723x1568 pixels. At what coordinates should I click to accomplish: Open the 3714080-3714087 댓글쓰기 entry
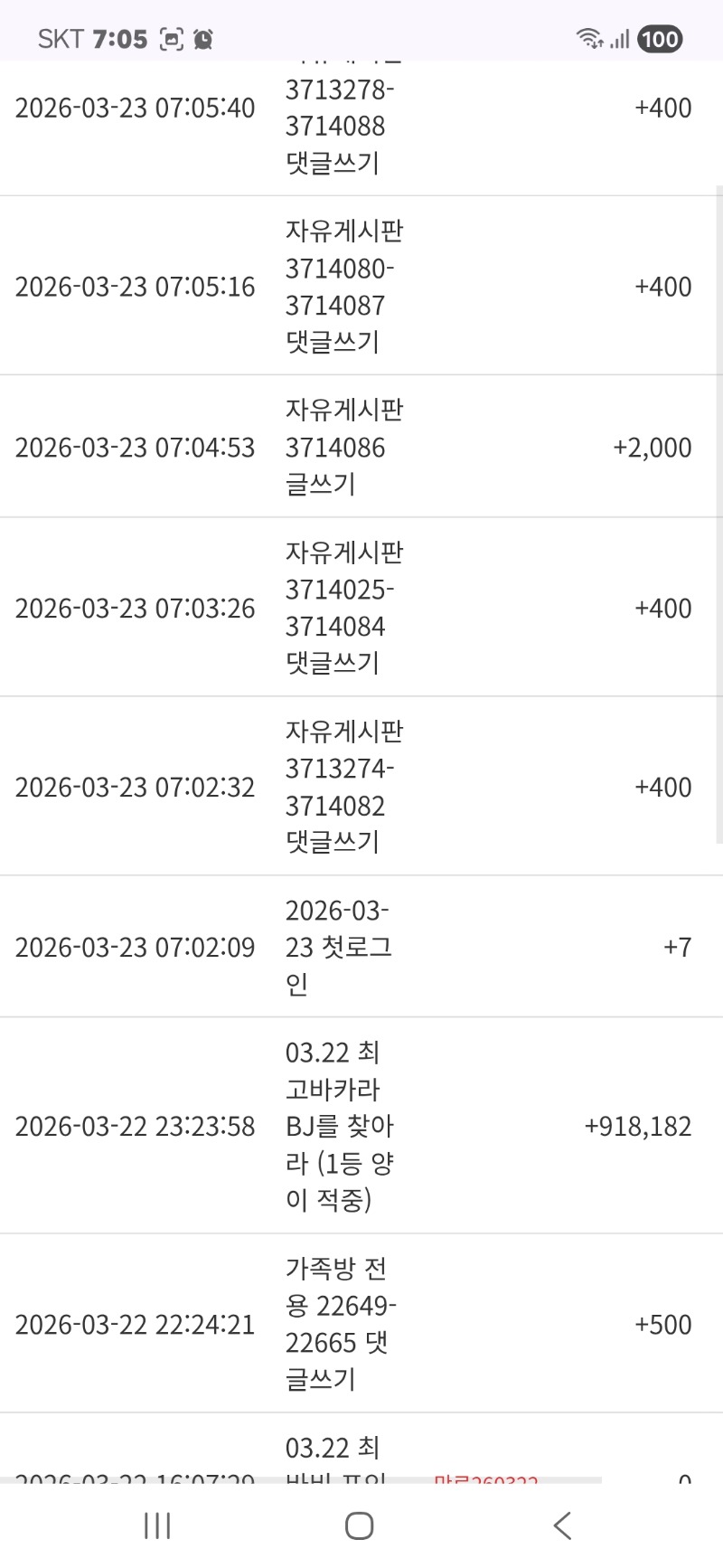coord(343,287)
